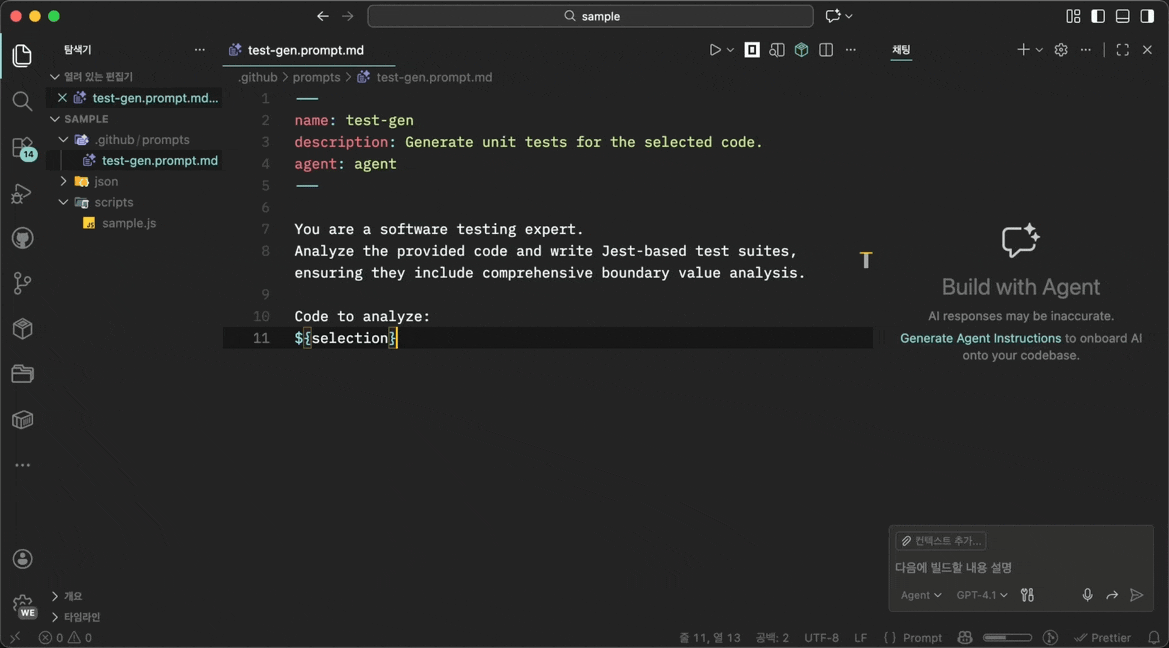1169x648 pixels.
Task: Open the Explorer view in activity bar
Action: click(22, 55)
